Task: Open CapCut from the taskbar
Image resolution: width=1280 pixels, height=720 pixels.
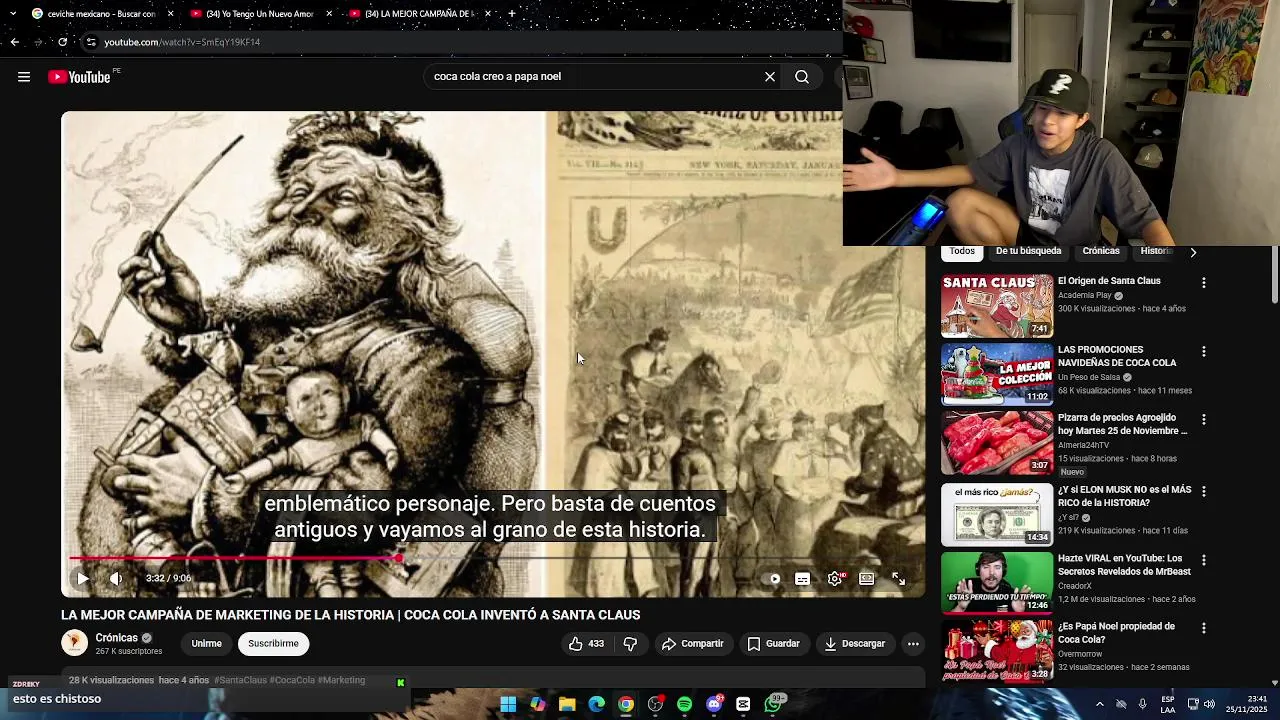Action: pyautogui.click(x=743, y=704)
